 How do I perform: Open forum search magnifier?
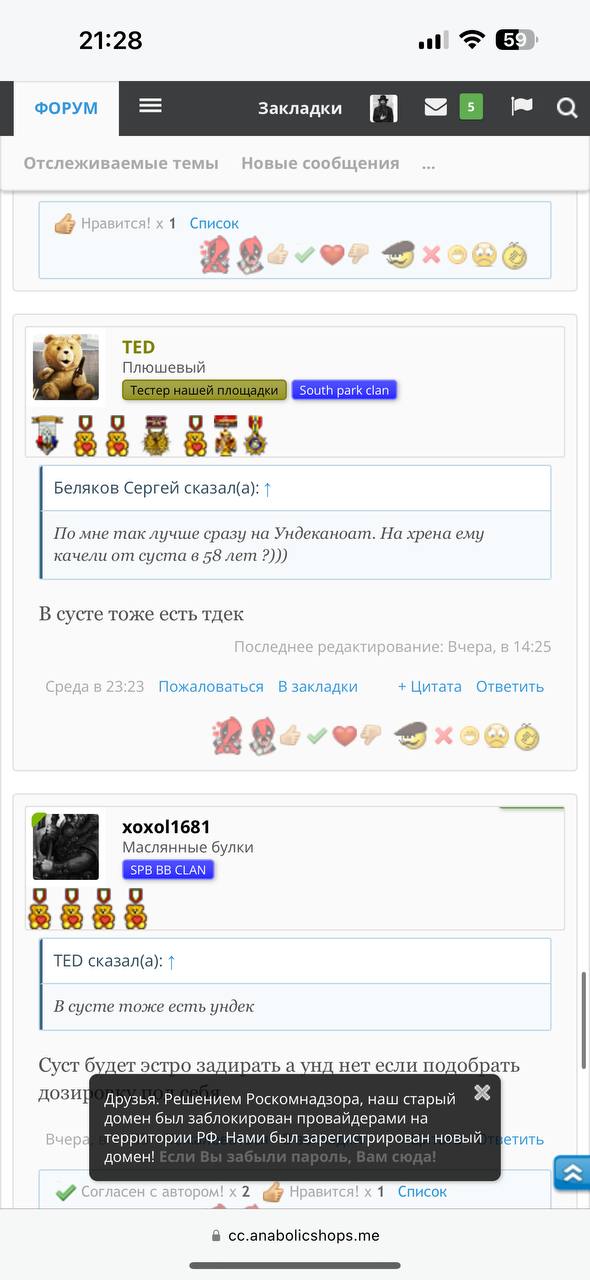567,108
